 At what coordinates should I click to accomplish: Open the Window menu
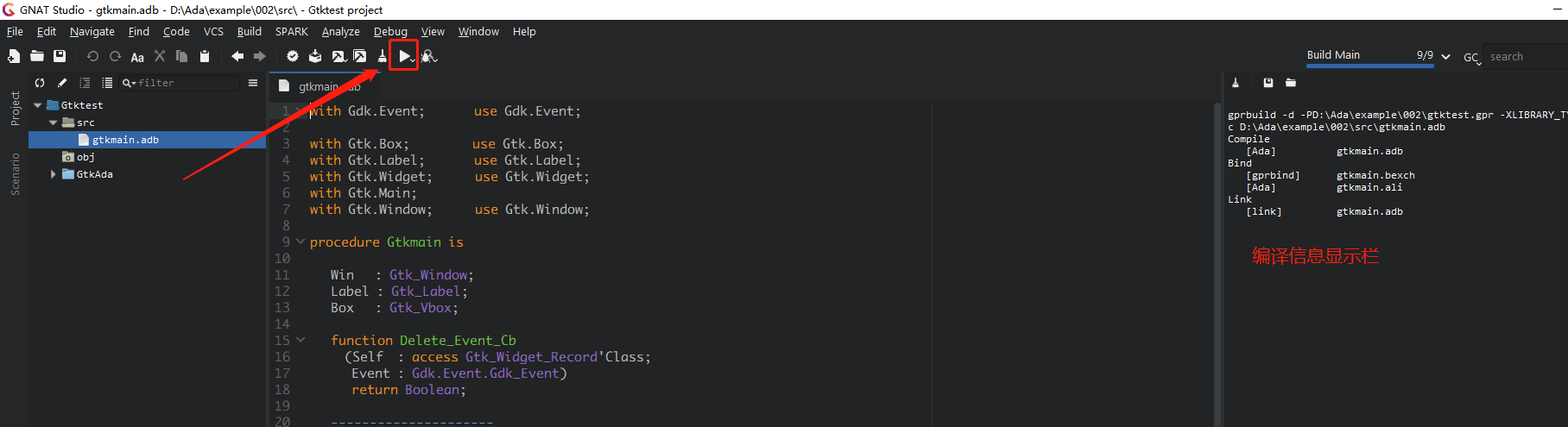pos(478,31)
